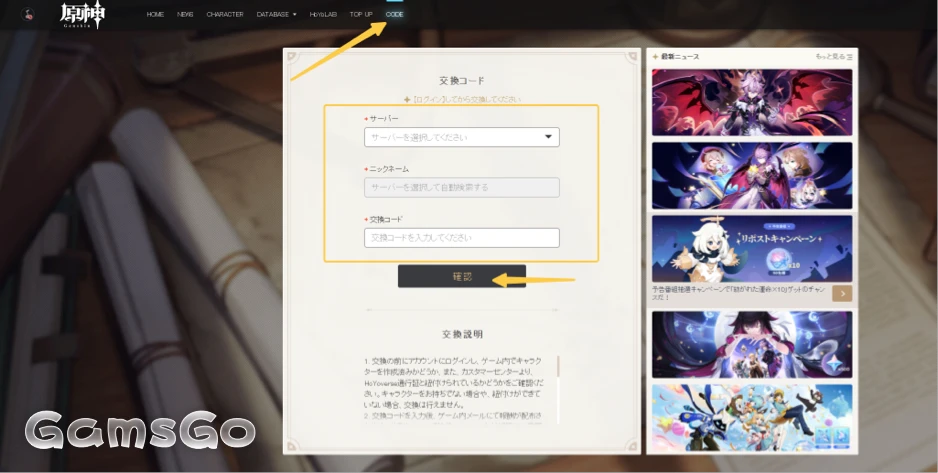The width and height of the screenshot is (938, 473).
Task: Click the Genshin Impact logo
Action: (81, 15)
